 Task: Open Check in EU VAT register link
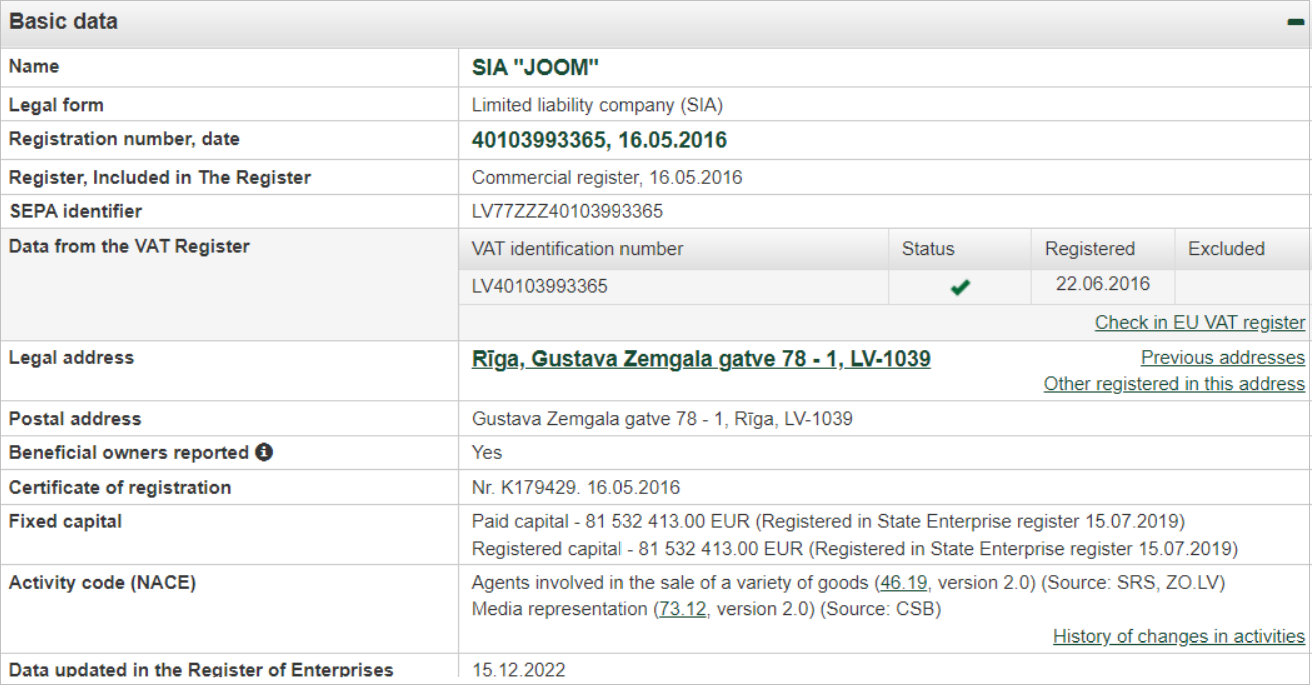click(1200, 322)
